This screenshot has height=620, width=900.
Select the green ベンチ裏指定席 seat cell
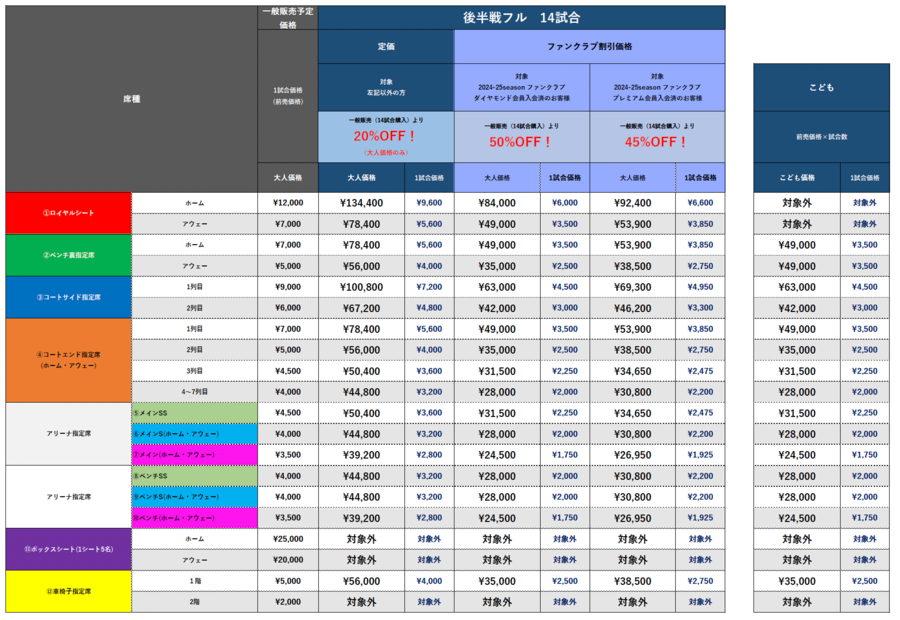pos(68,255)
